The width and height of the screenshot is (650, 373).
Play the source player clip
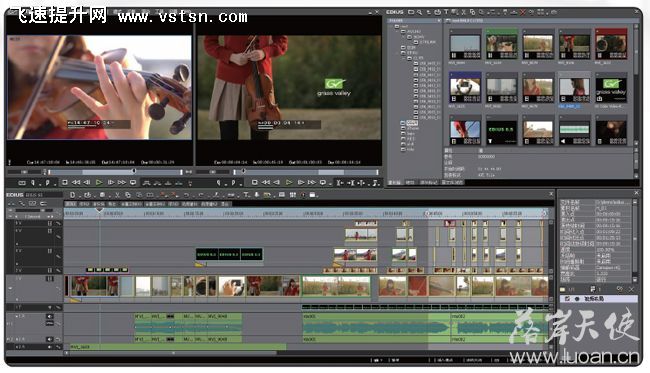(99, 182)
